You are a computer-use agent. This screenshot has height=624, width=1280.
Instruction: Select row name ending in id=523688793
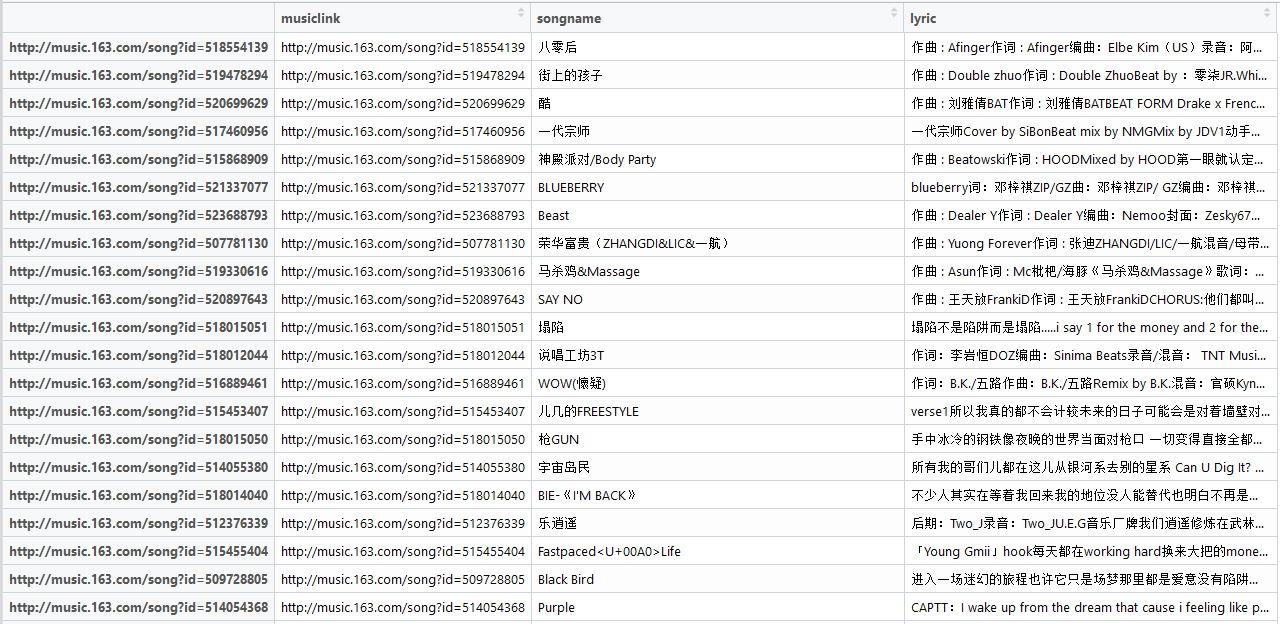(x=138, y=215)
